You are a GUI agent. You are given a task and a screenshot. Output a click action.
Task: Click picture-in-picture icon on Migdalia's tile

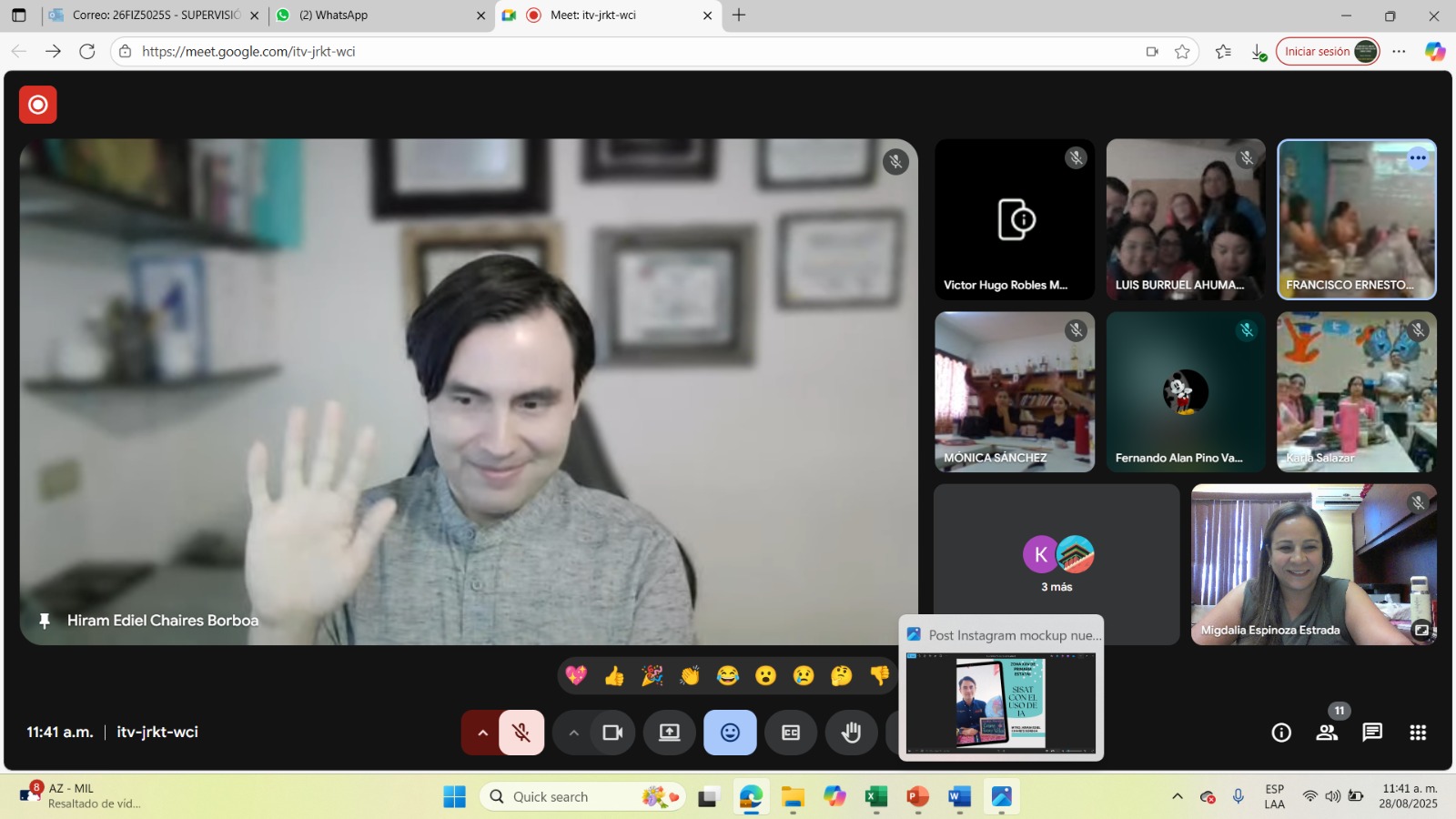point(1421,629)
